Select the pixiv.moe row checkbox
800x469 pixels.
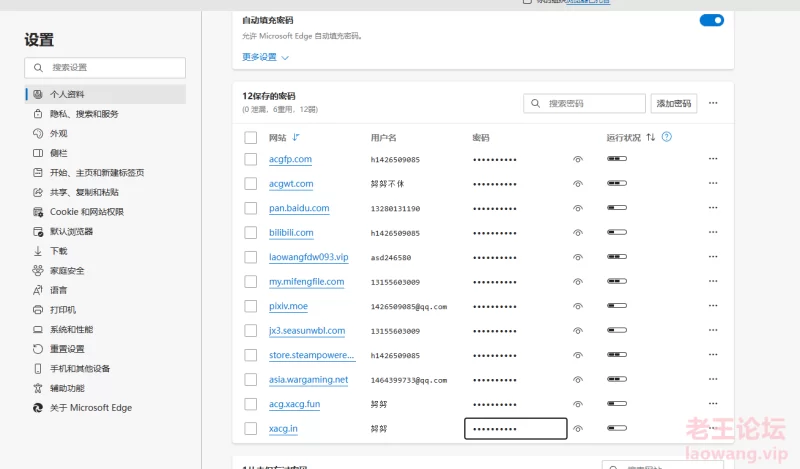click(x=251, y=306)
